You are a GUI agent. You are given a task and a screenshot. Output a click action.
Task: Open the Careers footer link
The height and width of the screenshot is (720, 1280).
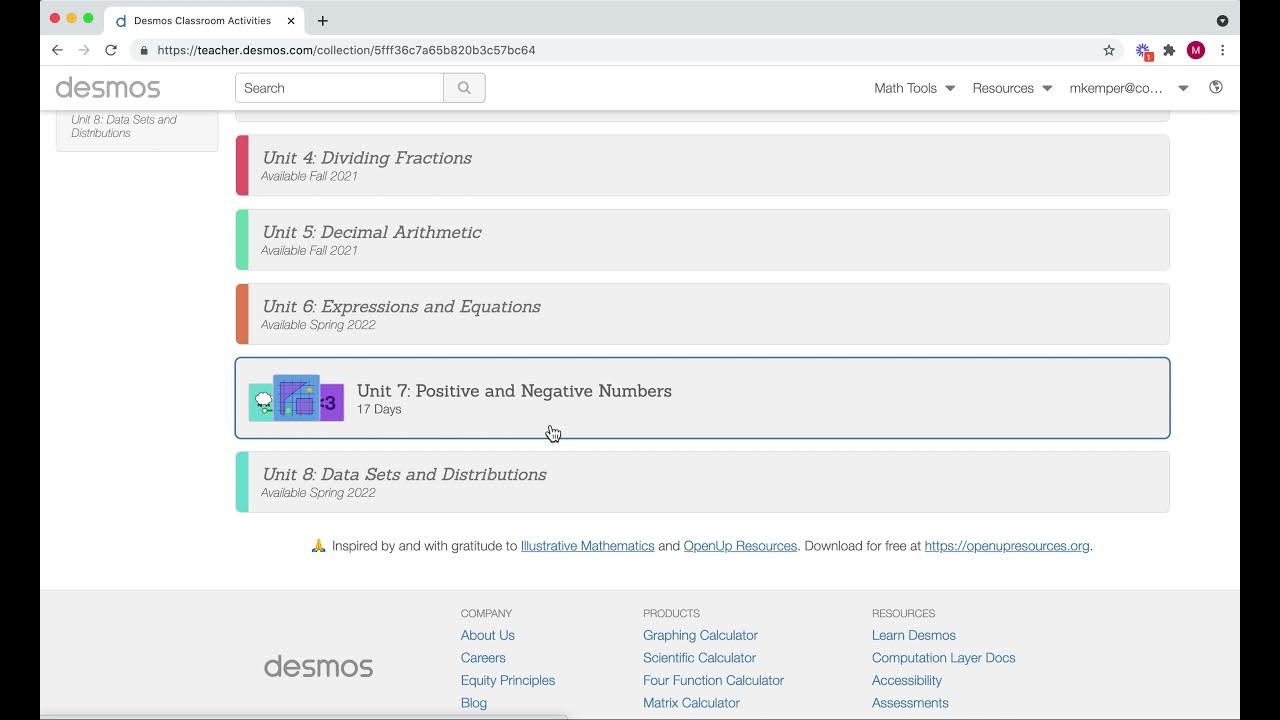(483, 658)
